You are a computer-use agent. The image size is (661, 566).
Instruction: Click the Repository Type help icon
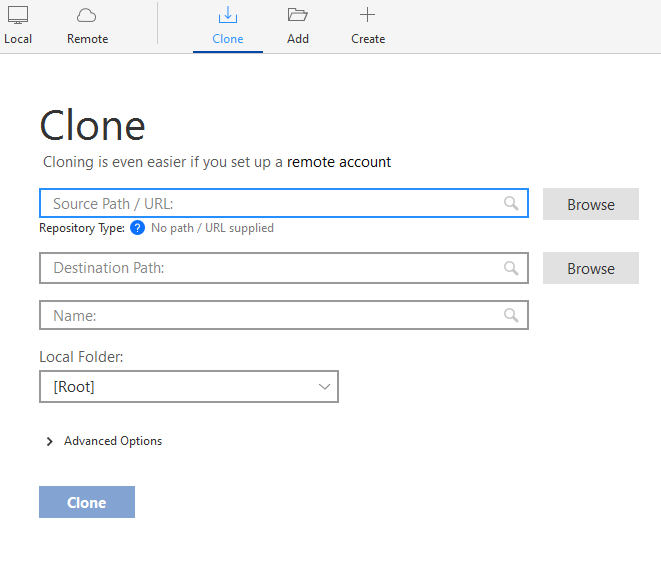click(x=138, y=228)
